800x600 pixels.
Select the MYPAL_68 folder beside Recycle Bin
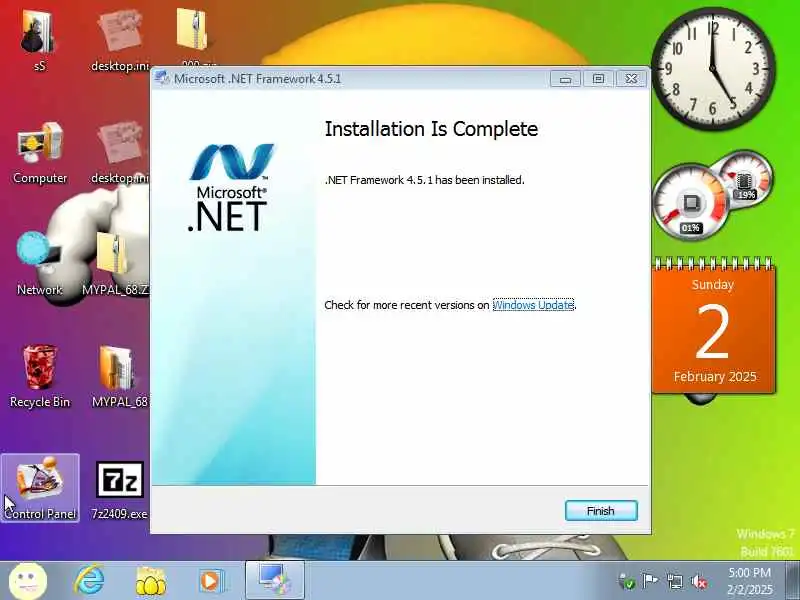[x=120, y=377]
